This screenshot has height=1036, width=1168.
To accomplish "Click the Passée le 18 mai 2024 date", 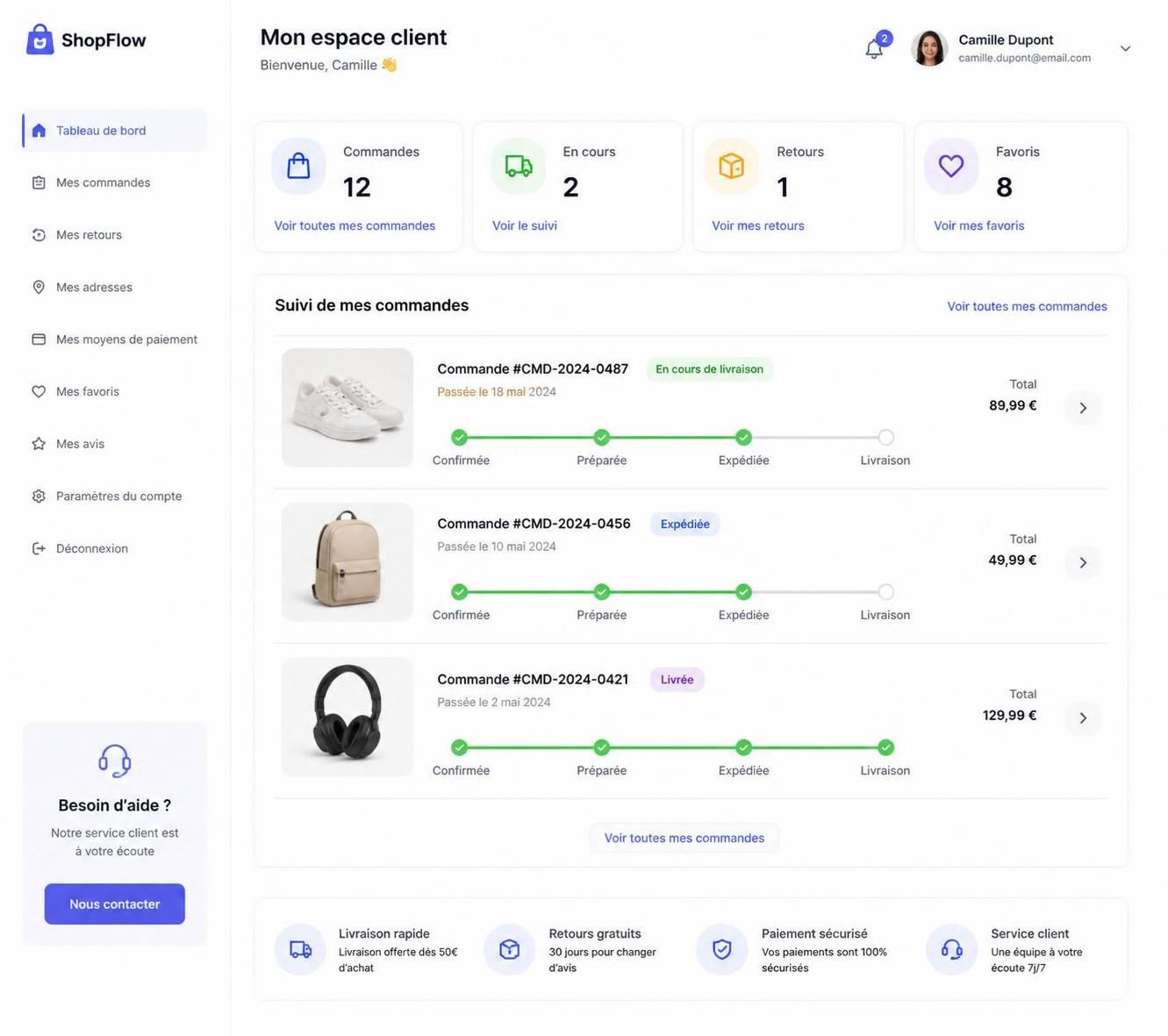I will point(497,391).
